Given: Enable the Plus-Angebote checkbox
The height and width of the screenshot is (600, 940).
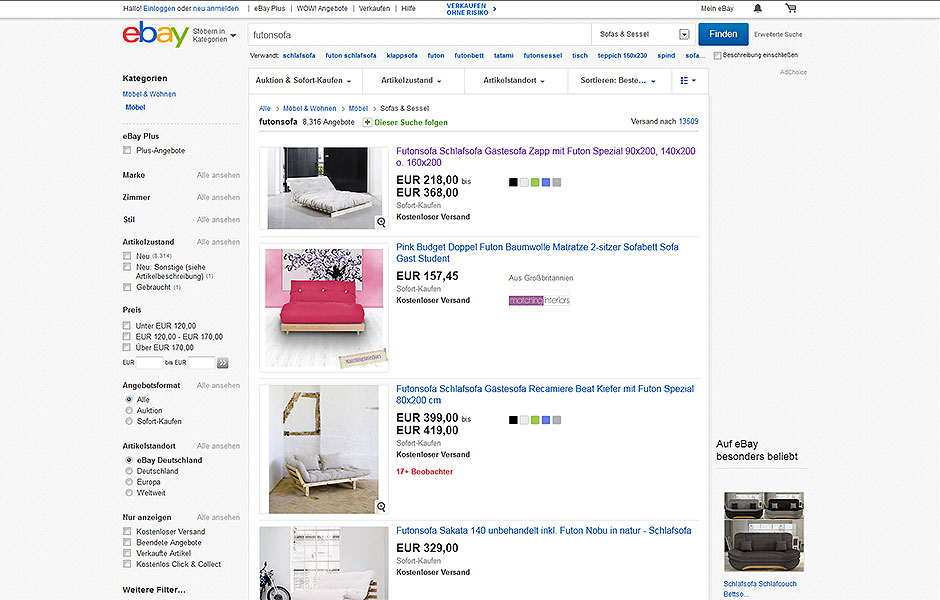Looking at the screenshot, I should (x=127, y=150).
